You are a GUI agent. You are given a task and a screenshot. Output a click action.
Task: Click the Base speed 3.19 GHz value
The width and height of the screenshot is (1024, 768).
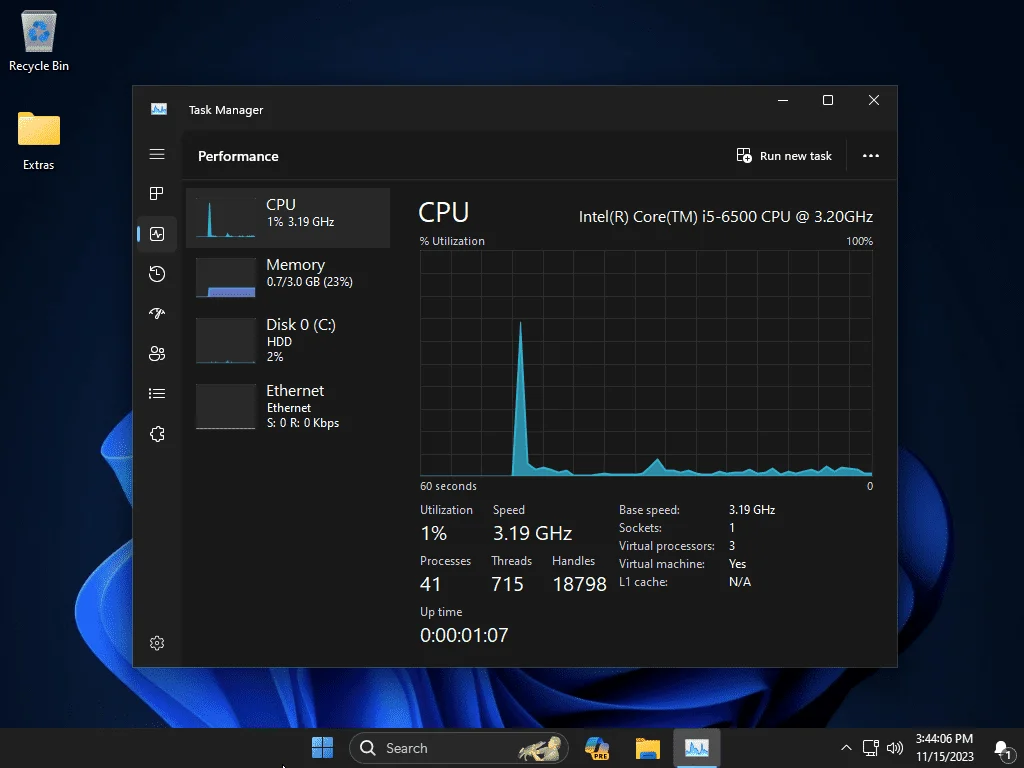(752, 509)
